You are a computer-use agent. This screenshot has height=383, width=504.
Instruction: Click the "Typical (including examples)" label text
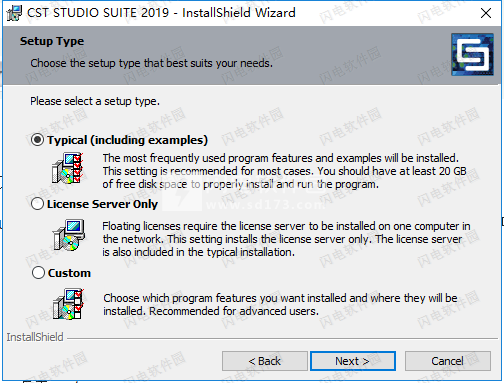tap(127, 140)
